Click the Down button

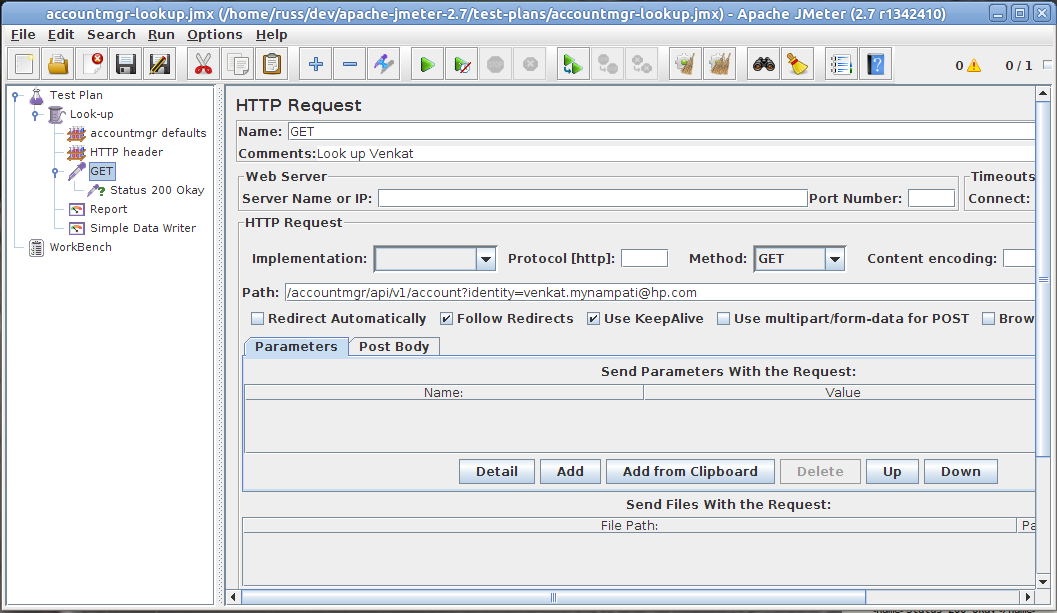[961, 471]
